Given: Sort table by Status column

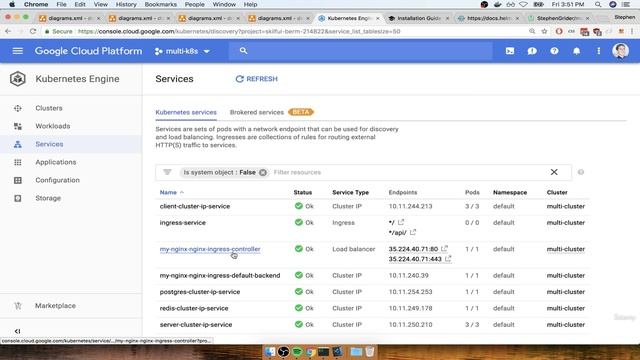Looking at the screenshot, I should pyautogui.click(x=303, y=192).
